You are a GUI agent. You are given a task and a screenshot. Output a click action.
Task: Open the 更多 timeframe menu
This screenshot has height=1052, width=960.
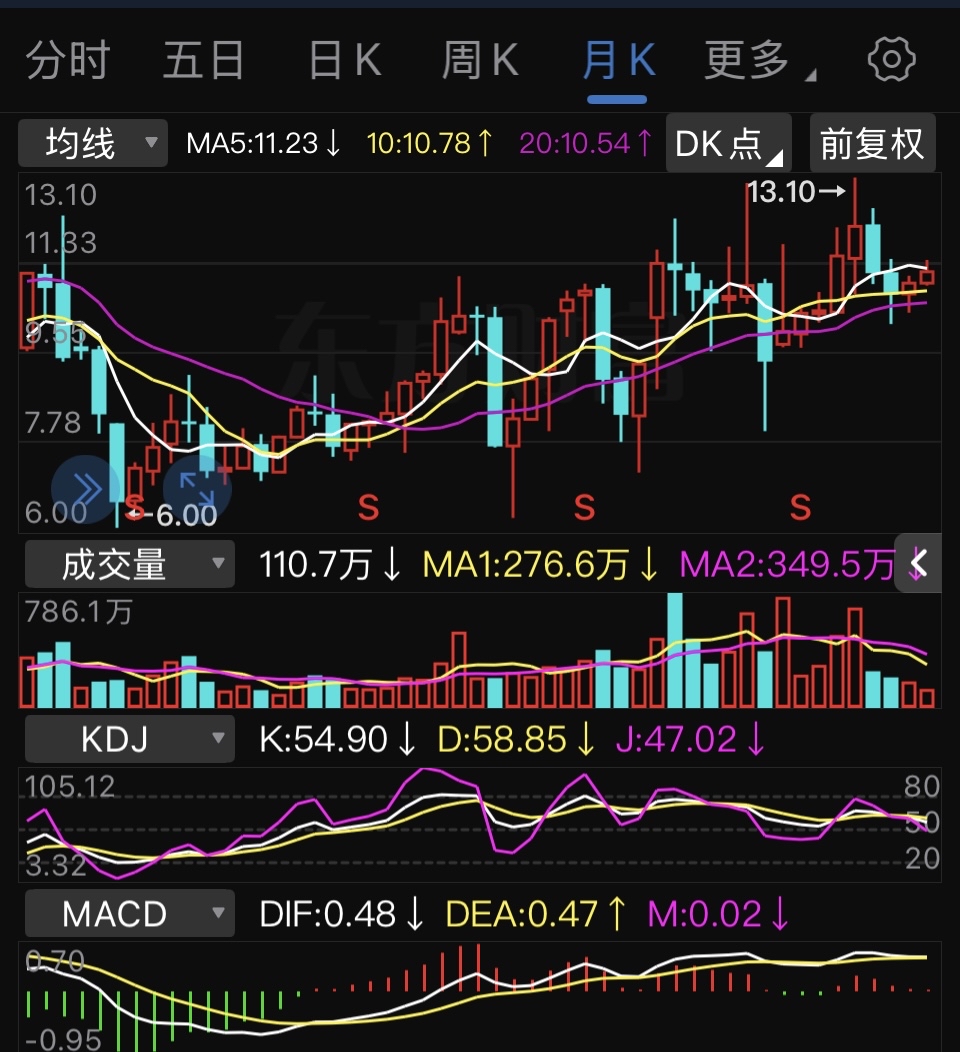point(759,60)
